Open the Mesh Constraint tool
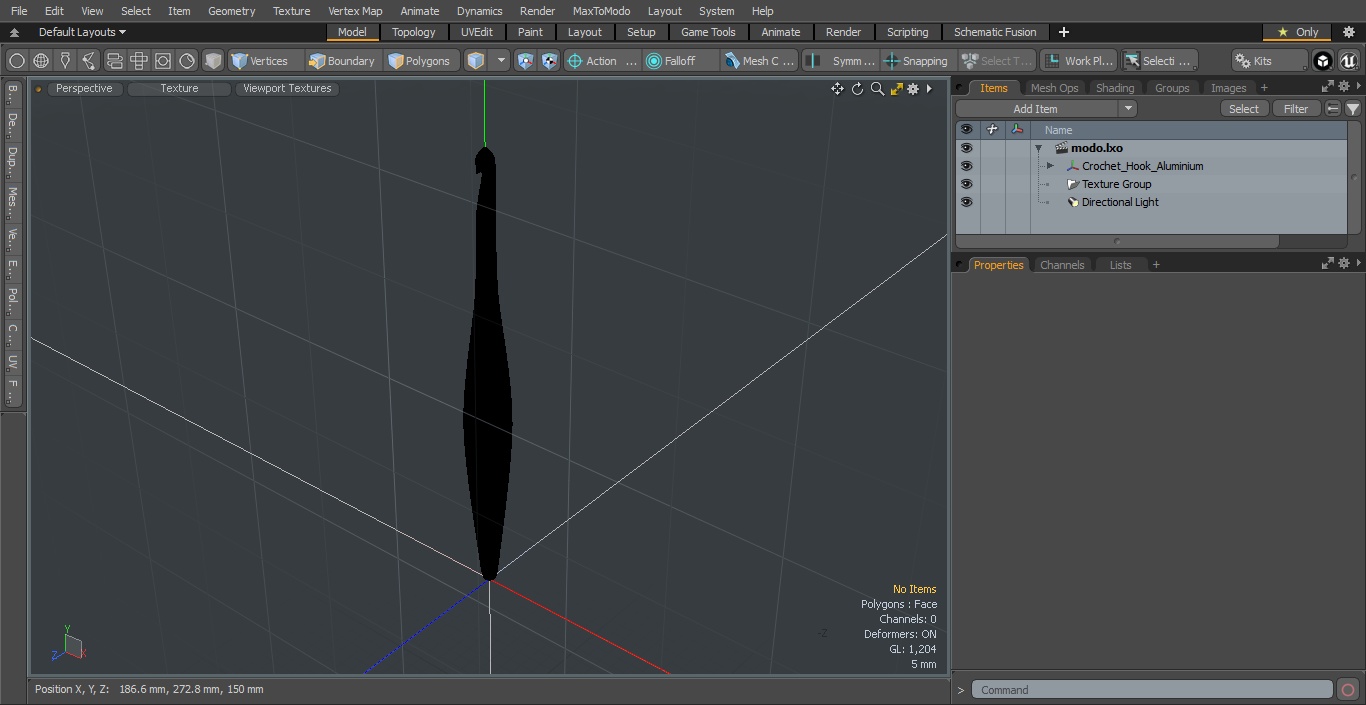 pos(760,61)
